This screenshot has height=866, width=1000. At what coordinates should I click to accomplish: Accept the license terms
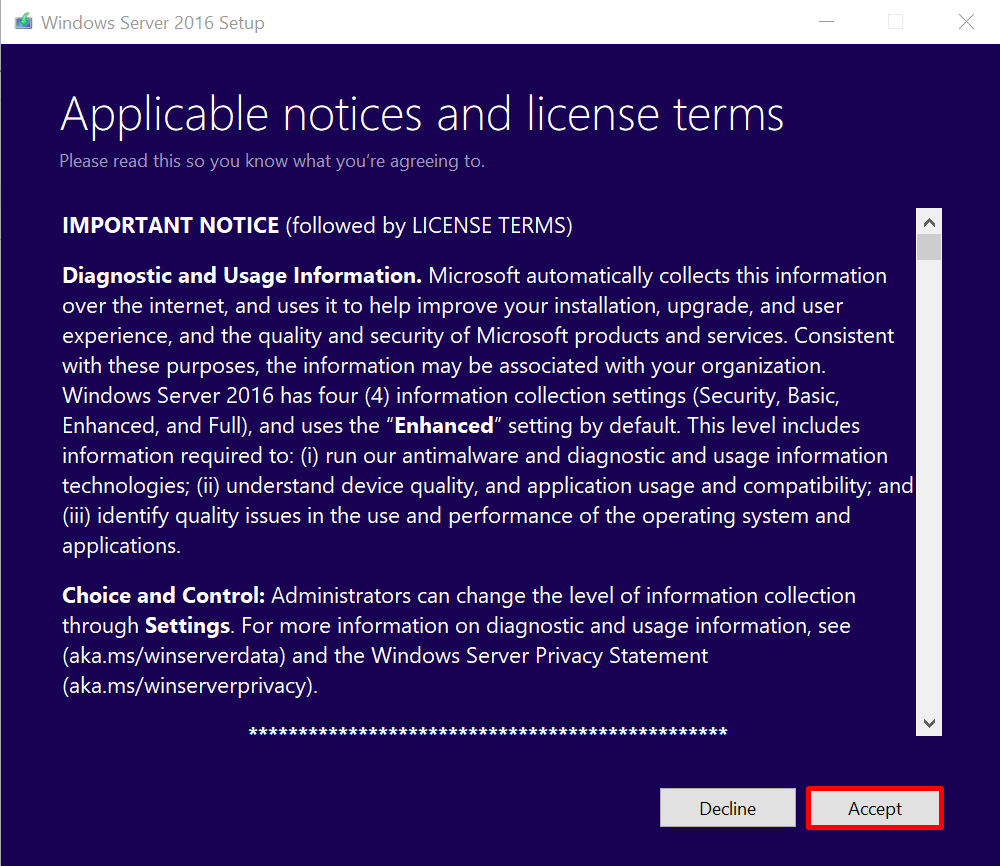click(874, 808)
